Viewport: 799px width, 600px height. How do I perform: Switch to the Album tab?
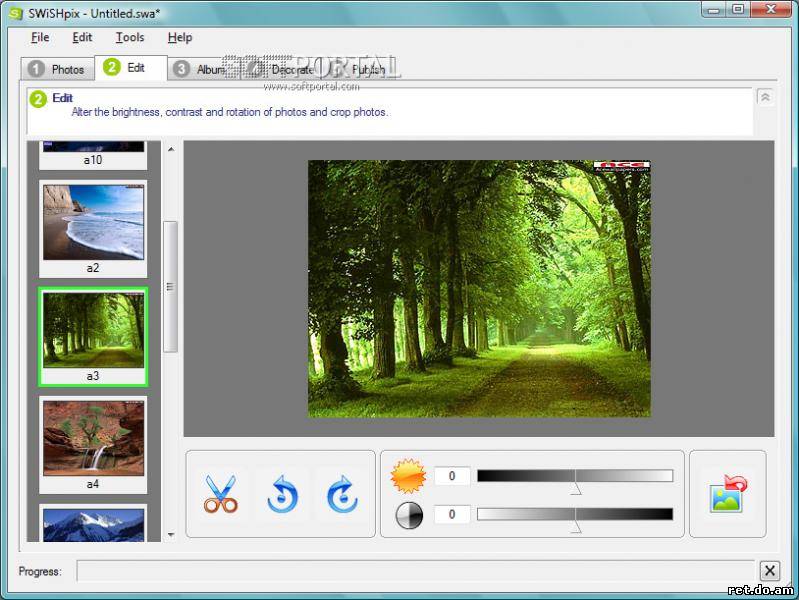pyautogui.click(x=200, y=69)
